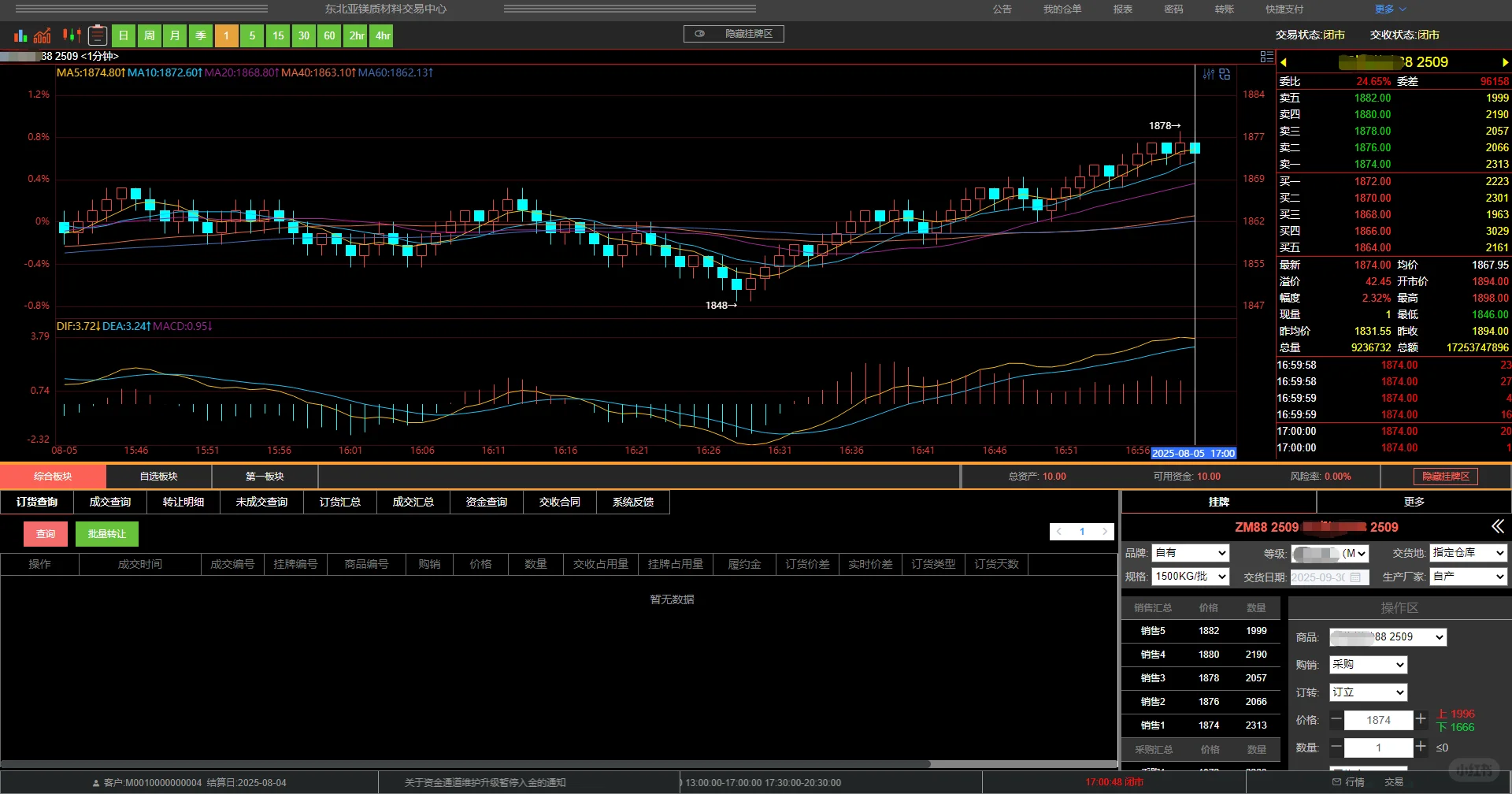Image resolution: width=1512 pixels, height=794 pixels.
Task: Go to previous commodity with left arrow
Action: click(1284, 62)
